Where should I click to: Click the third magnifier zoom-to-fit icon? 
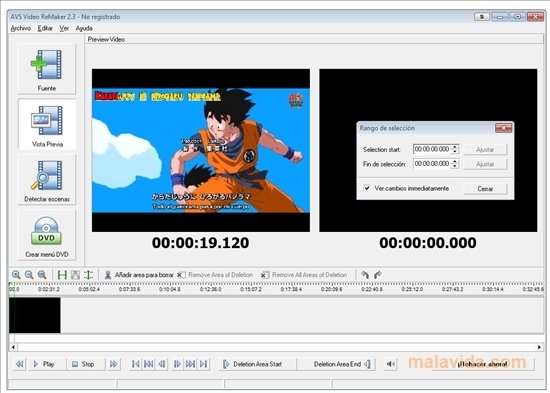[42, 275]
